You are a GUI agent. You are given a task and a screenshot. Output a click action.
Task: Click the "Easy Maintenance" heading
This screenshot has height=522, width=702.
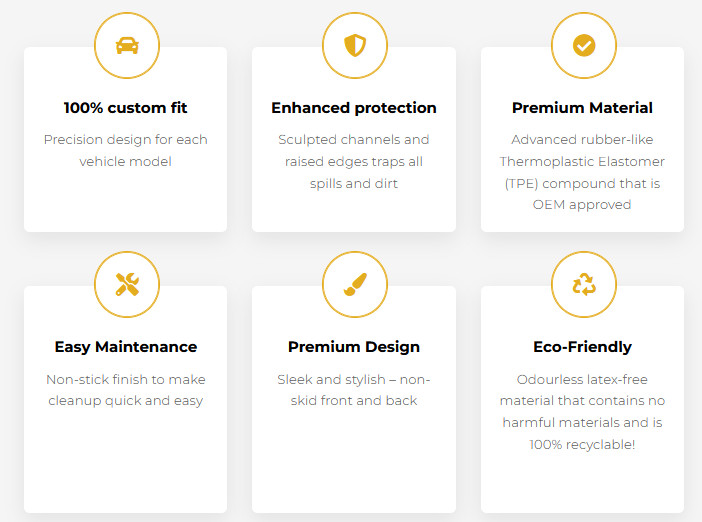pyautogui.click(x=126, y=347)
